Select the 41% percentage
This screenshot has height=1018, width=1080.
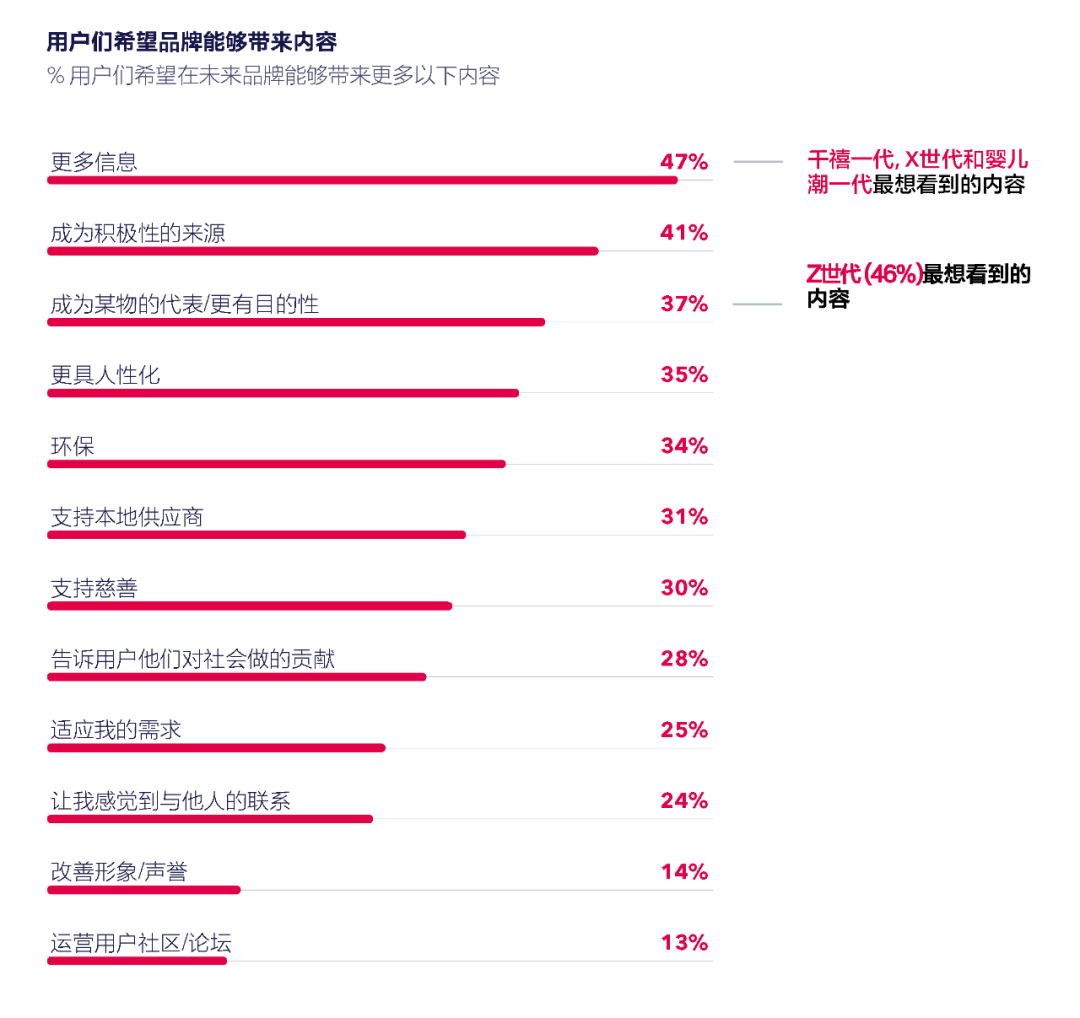tap(683, 233)
